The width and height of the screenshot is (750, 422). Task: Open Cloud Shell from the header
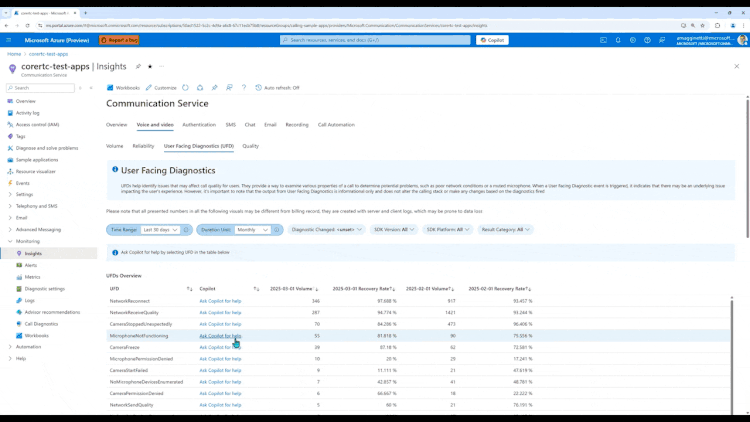coord(603,40)
